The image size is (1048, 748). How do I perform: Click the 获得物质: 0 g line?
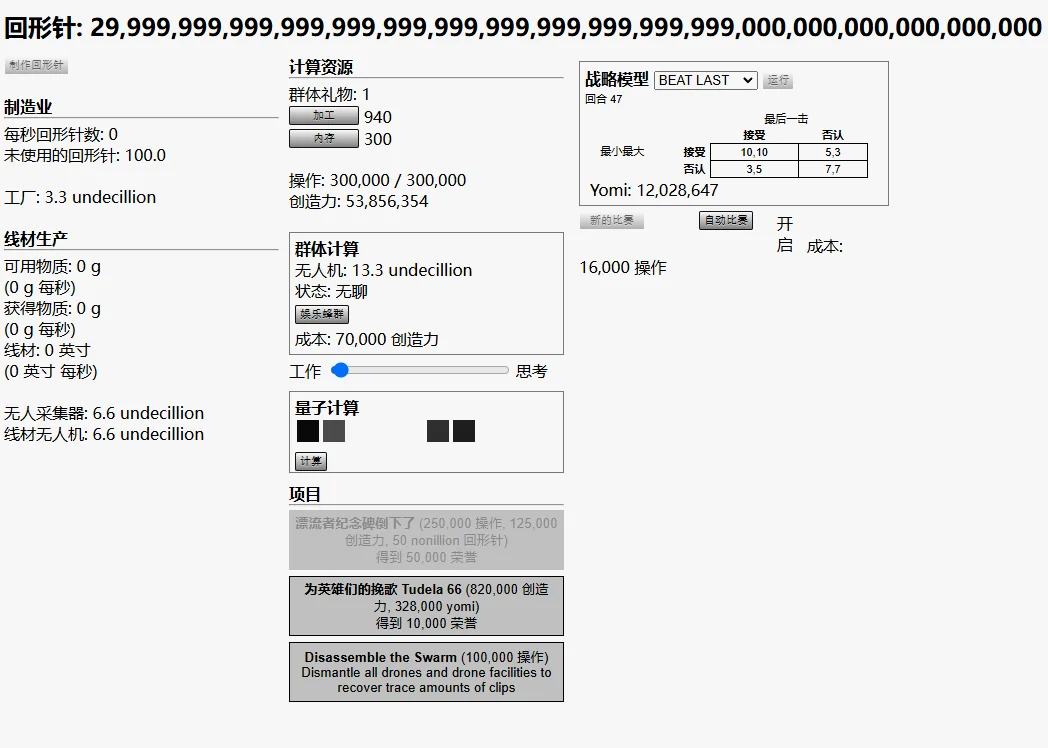click(53, 308)
